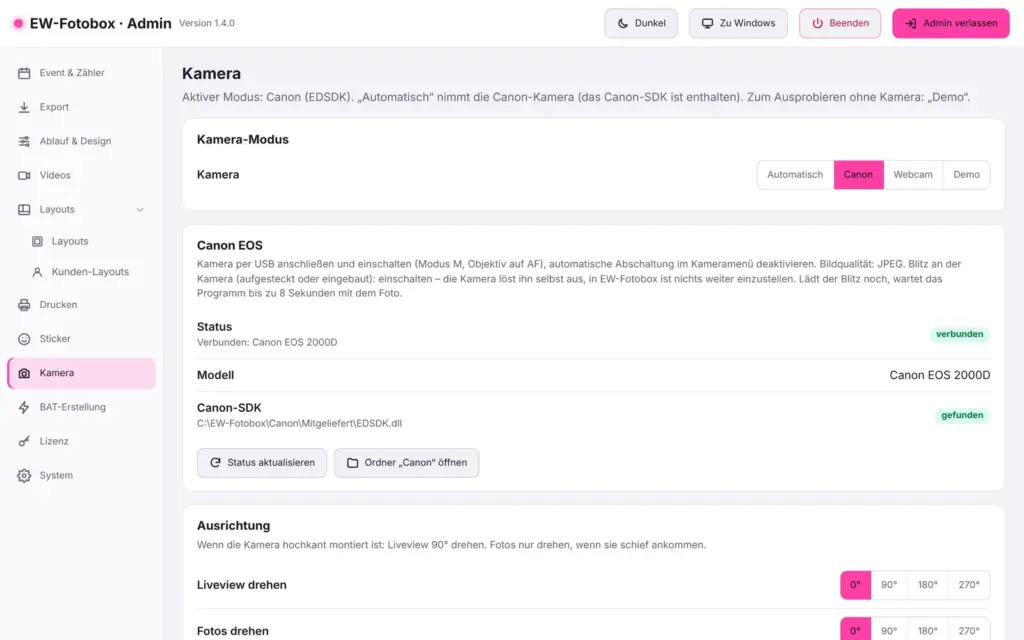Go to the Lizenz page
This screenshot has width=1024, height=640.
(82, 441)
